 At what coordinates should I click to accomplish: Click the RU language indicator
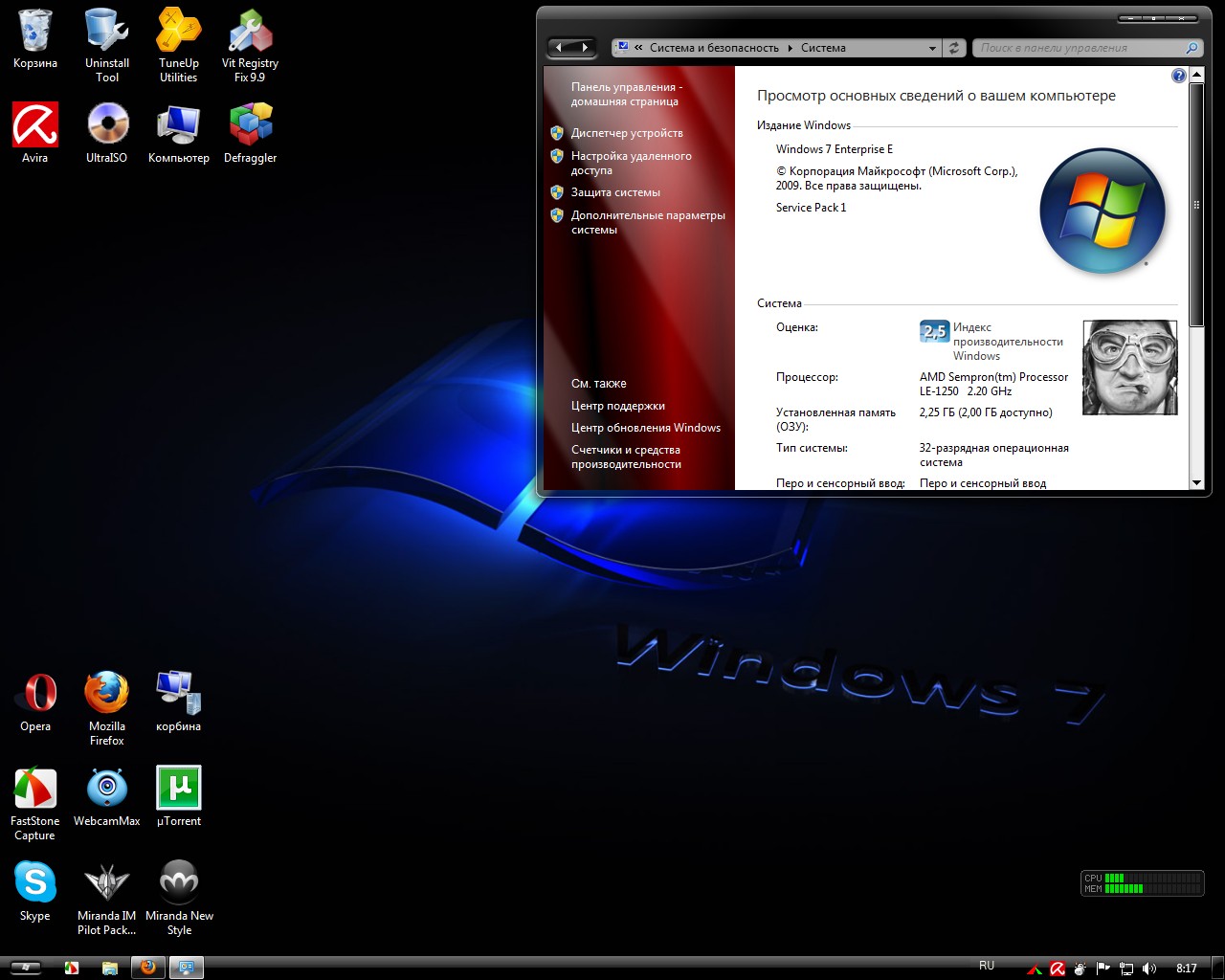[987, 966]
